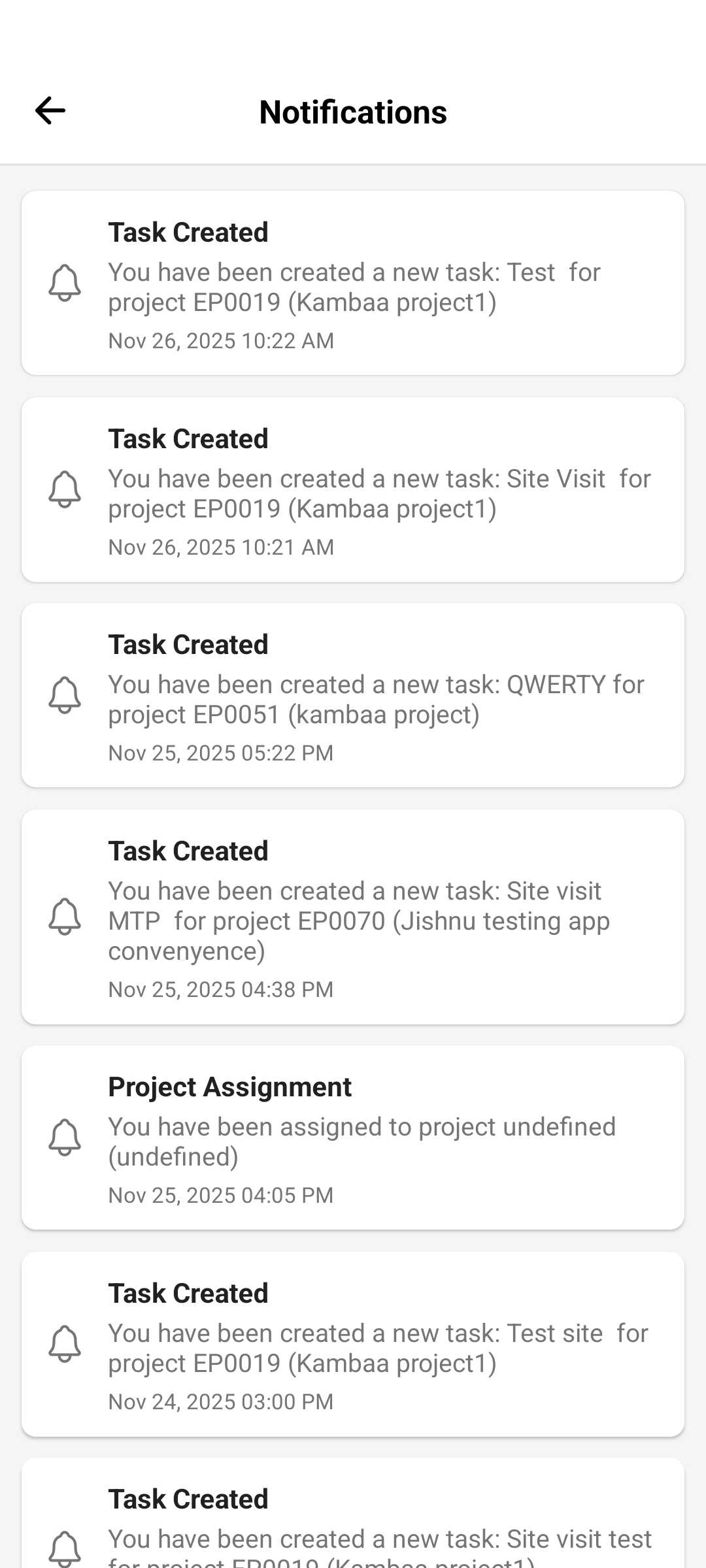Tap the back arrow icon

pyautogui.click(x=50, y=110)
